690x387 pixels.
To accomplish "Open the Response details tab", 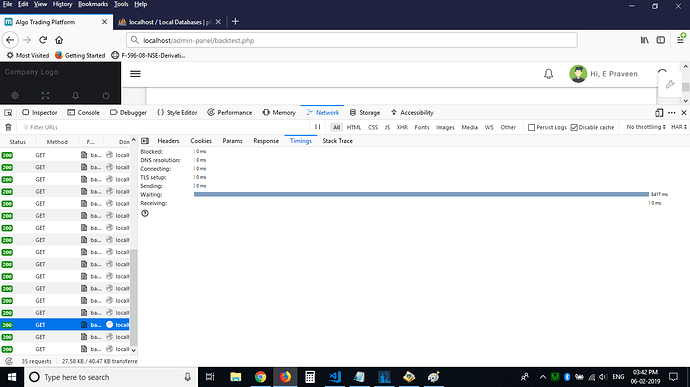I will (x=266, y=141).
